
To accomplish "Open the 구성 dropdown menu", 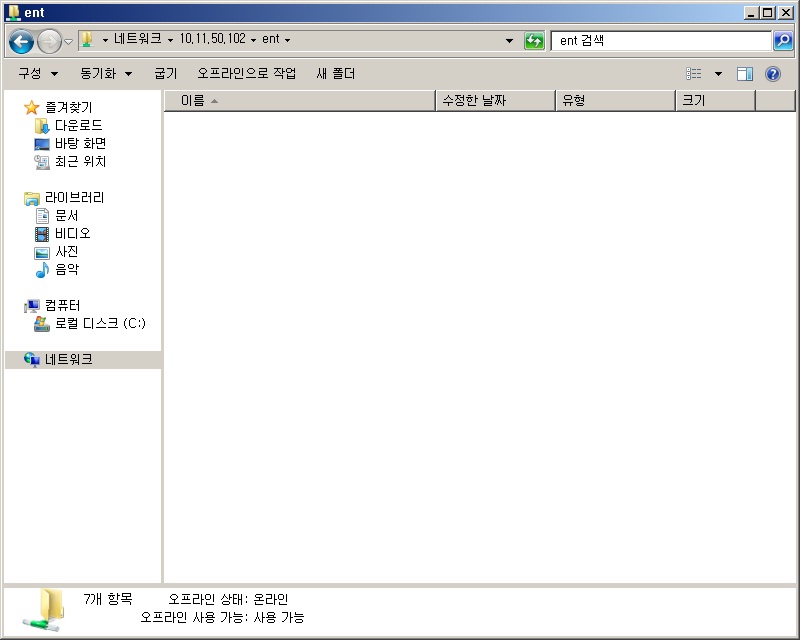I will [38, 73].
